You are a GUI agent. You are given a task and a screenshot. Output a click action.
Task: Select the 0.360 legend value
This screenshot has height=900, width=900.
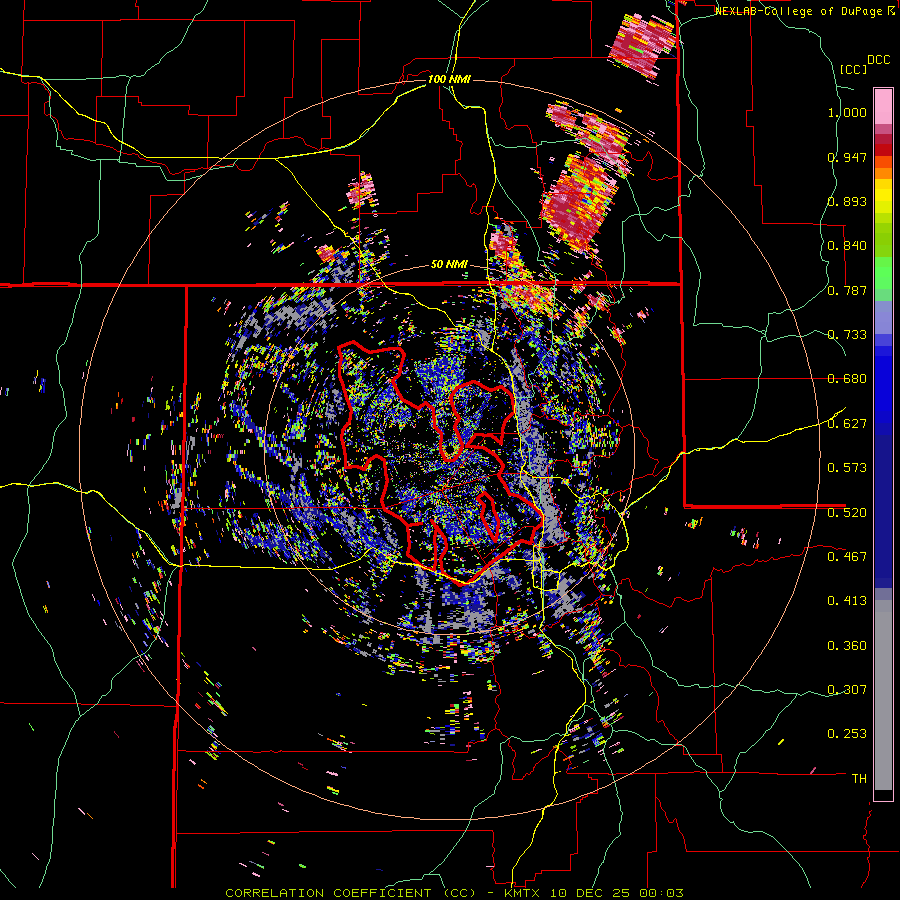click(x=847, y=646)
